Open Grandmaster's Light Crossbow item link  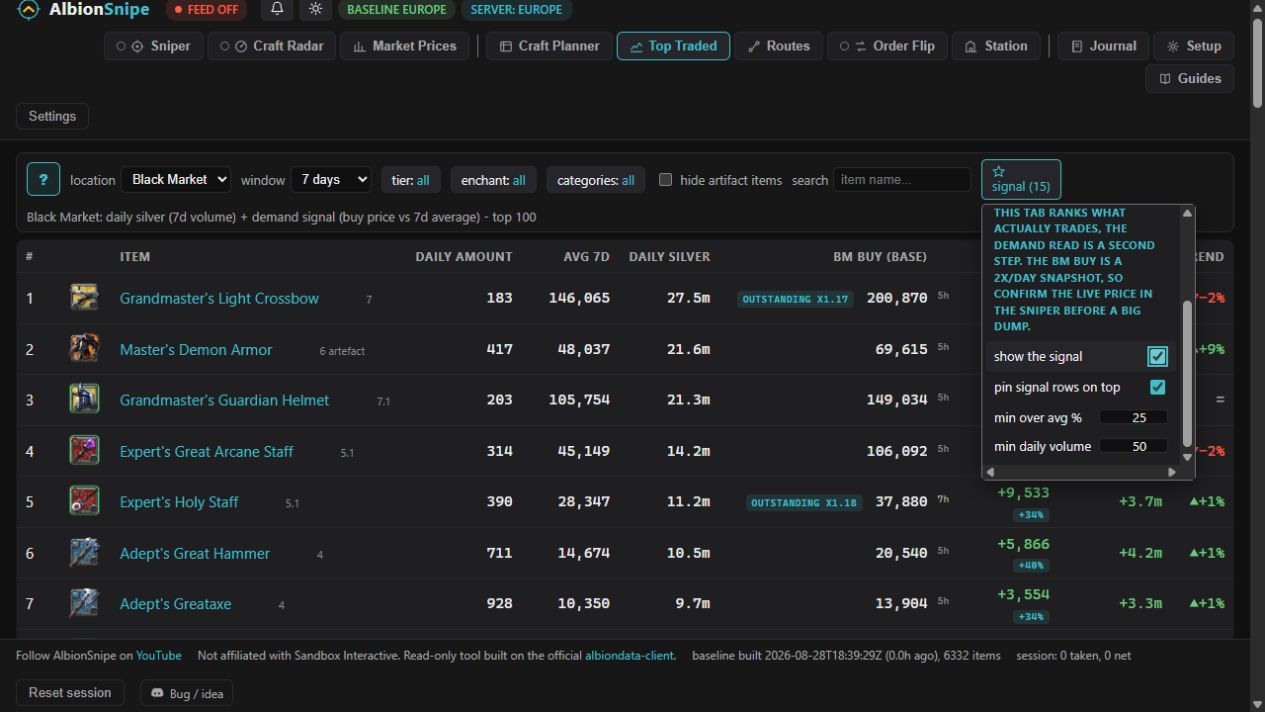tap(219, 298)
